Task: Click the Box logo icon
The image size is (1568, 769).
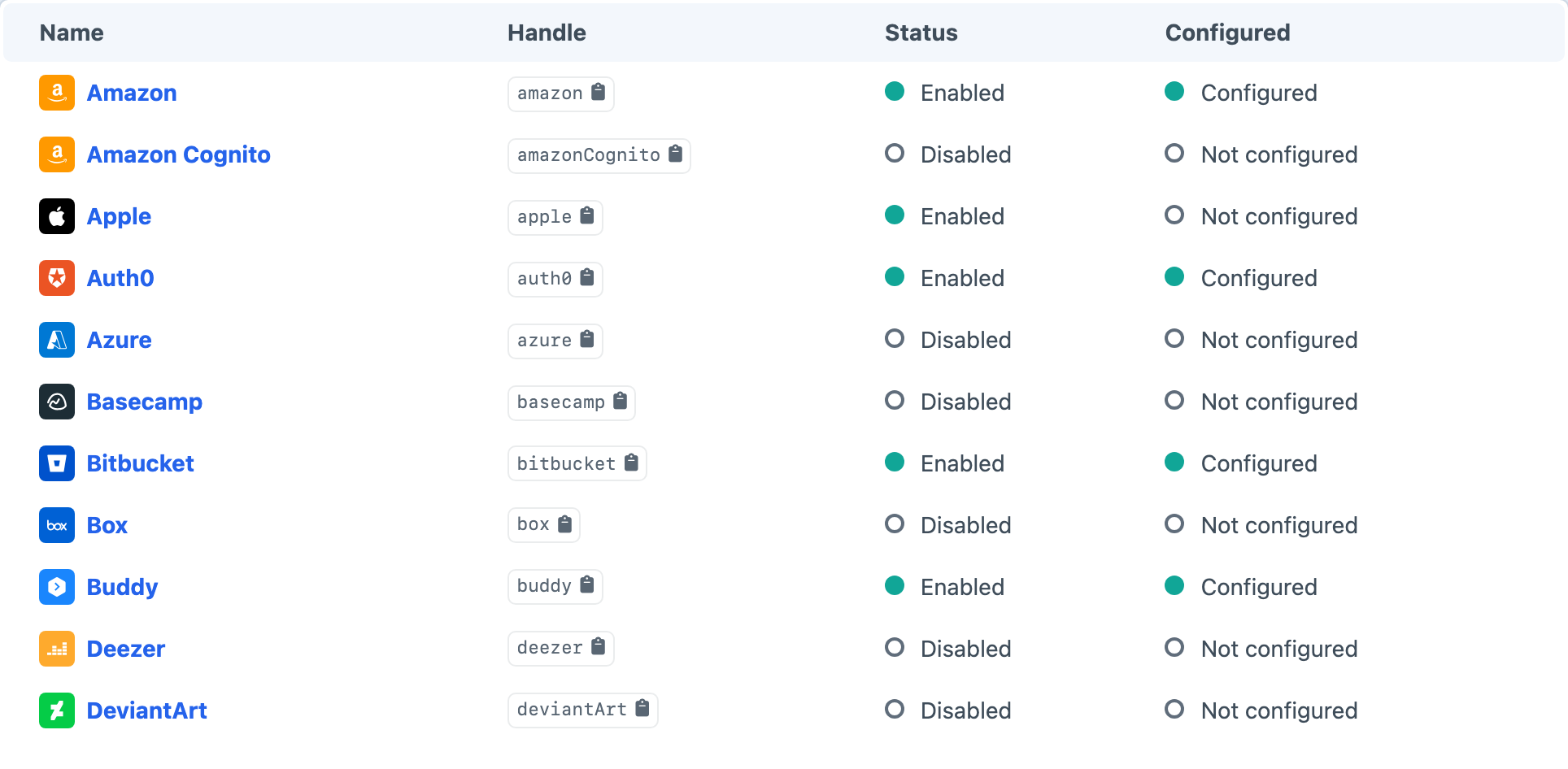Action: pyautogui.click(x=57, y=525)
